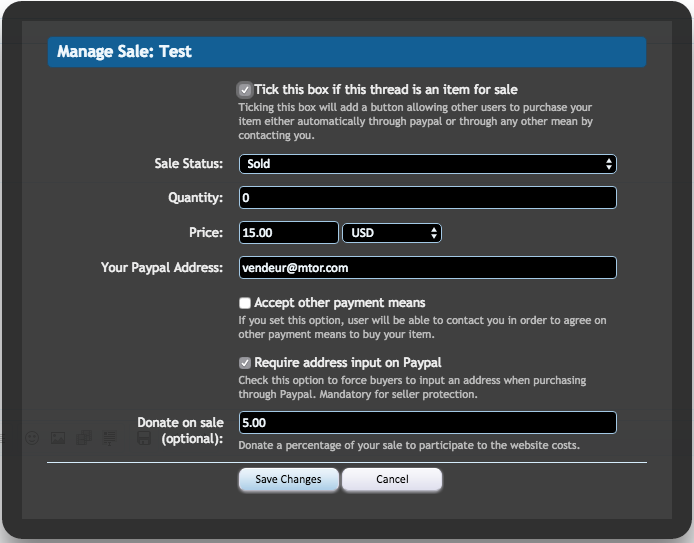Click the dimmed stacked windows icon
The height and width of the screenshot is (543, 694).
point(85,437)
